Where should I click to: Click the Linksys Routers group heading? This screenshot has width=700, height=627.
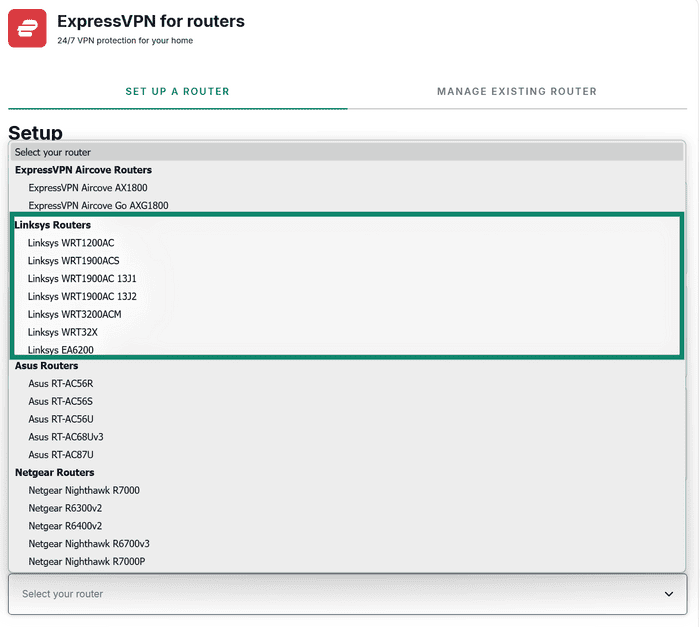click(53, 225)
